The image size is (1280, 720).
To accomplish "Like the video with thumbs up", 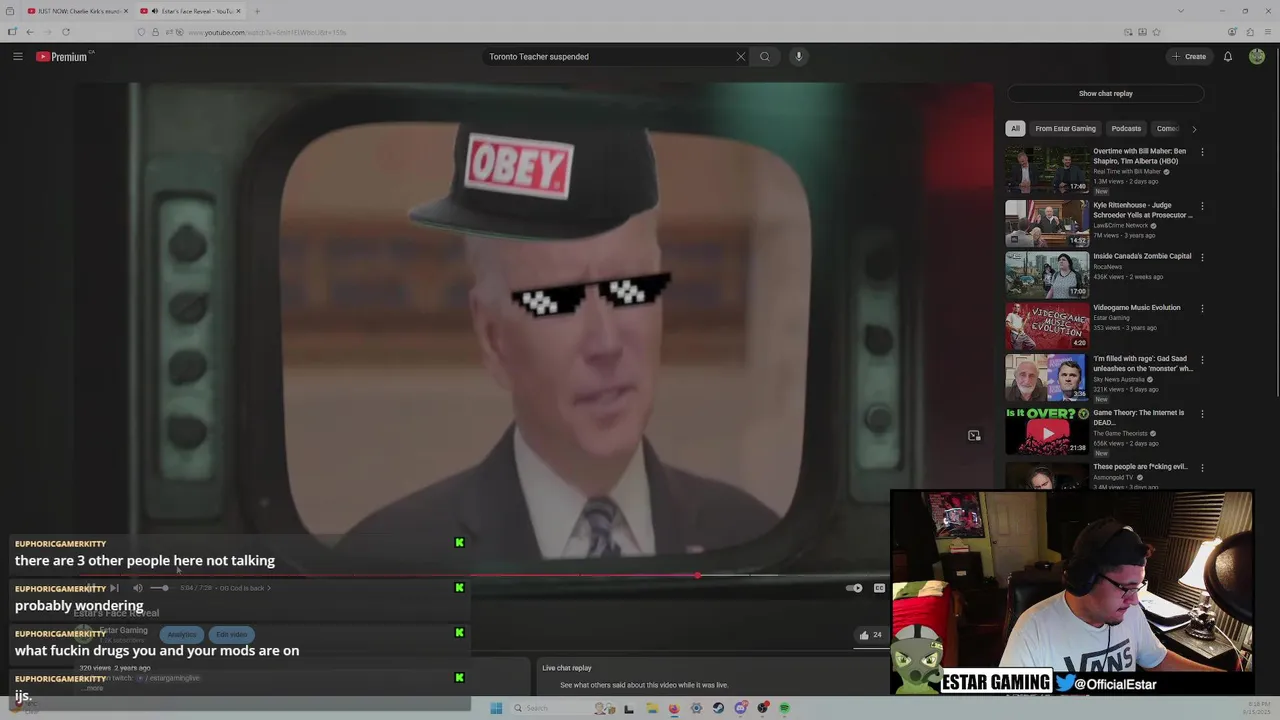I will coord(864,635).
